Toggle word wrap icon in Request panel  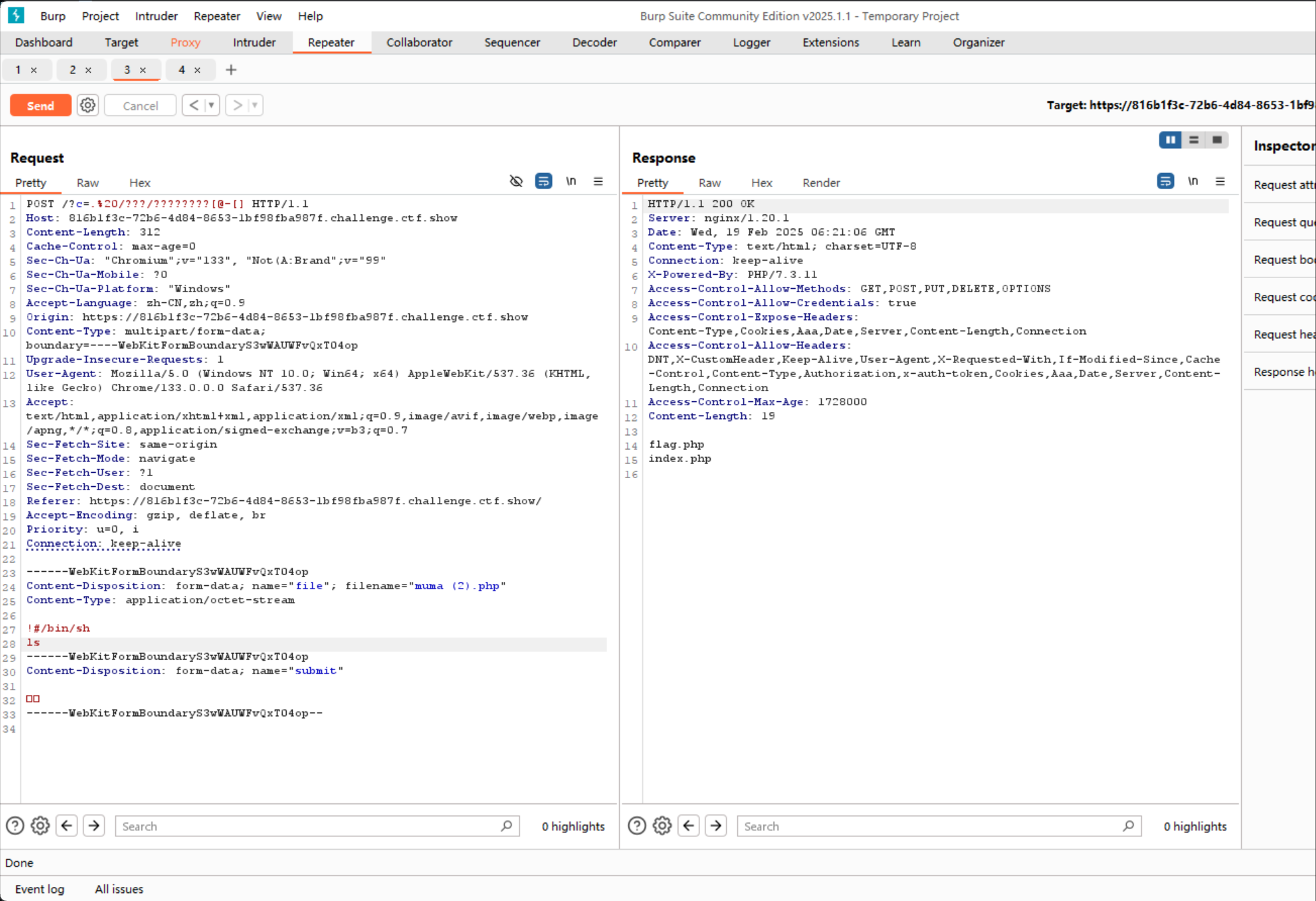coord(543,181)
